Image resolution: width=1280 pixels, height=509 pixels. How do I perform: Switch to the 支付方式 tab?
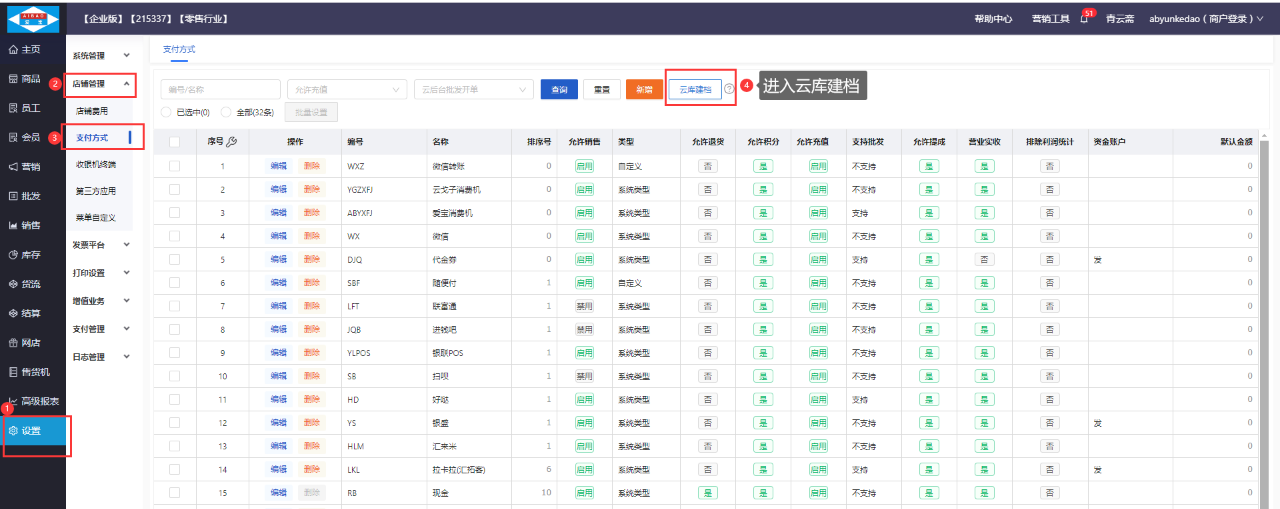pyautogui.click(x=179, y=49)
